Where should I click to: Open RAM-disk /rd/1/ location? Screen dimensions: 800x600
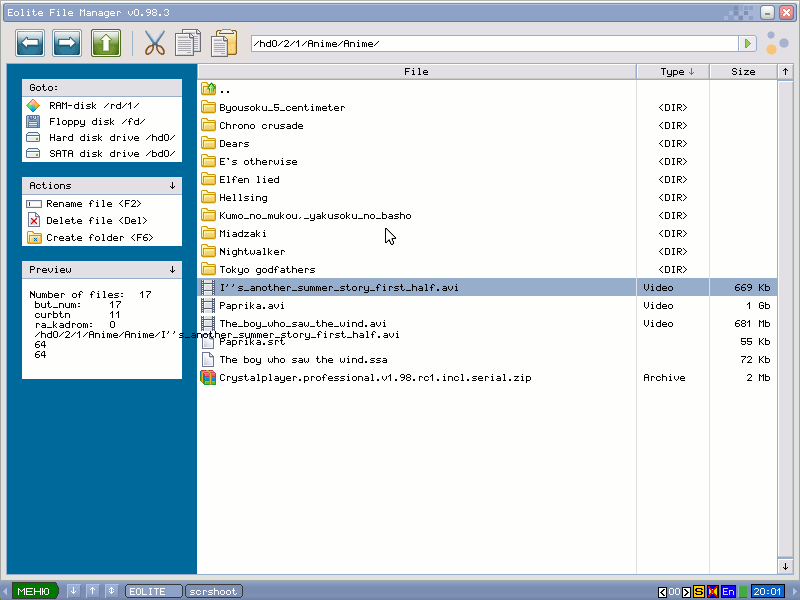(x=93, y=105)
